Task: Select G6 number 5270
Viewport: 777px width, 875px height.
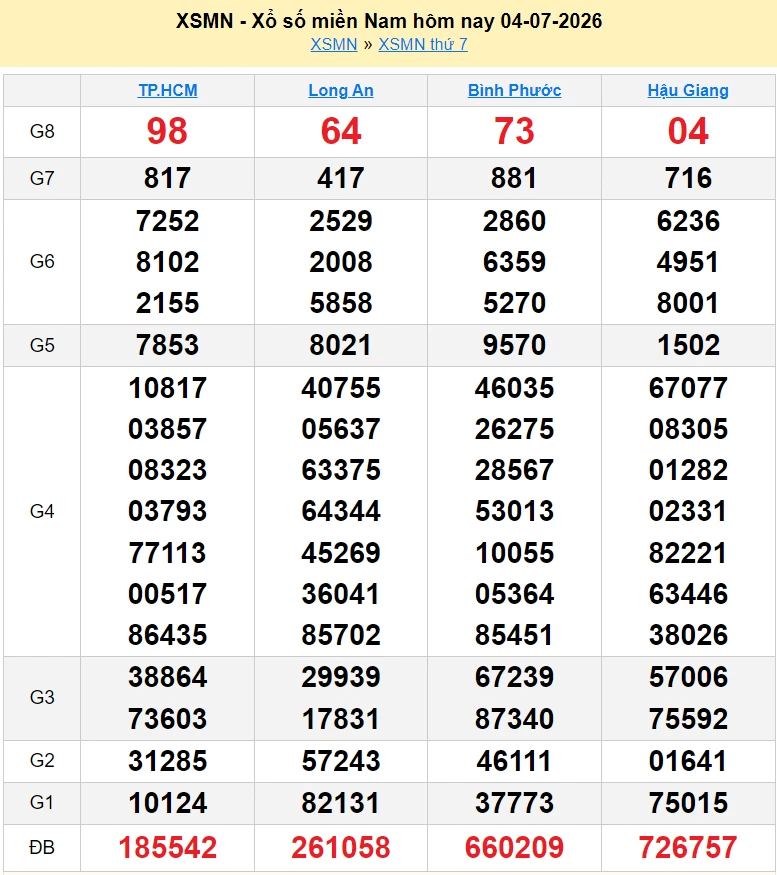Action: point(514,303)
